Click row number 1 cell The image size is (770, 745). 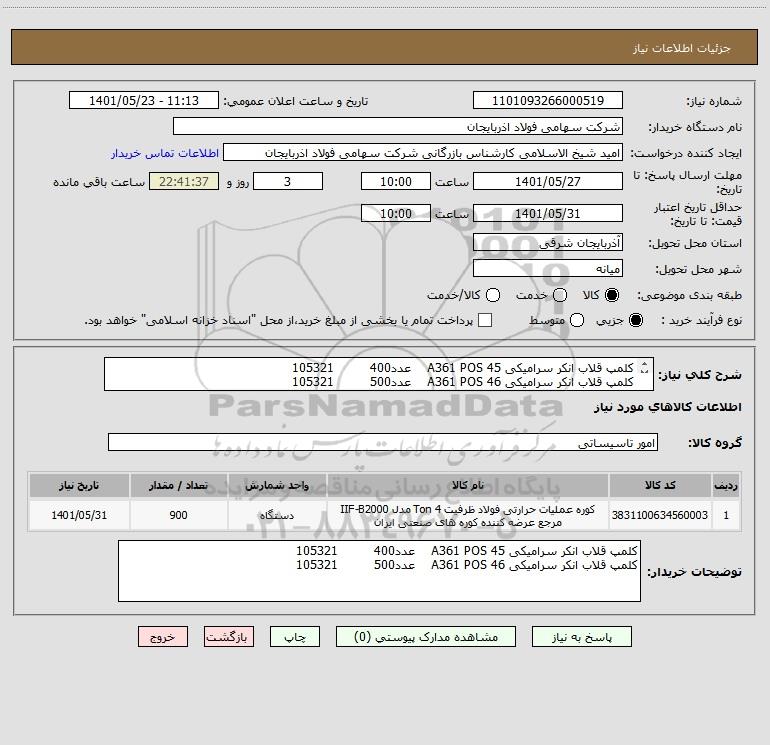(726, 515)
